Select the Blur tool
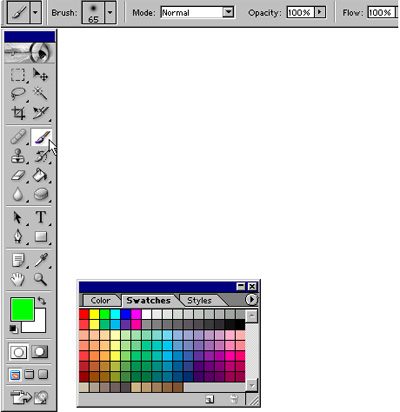 pos(18,194)
